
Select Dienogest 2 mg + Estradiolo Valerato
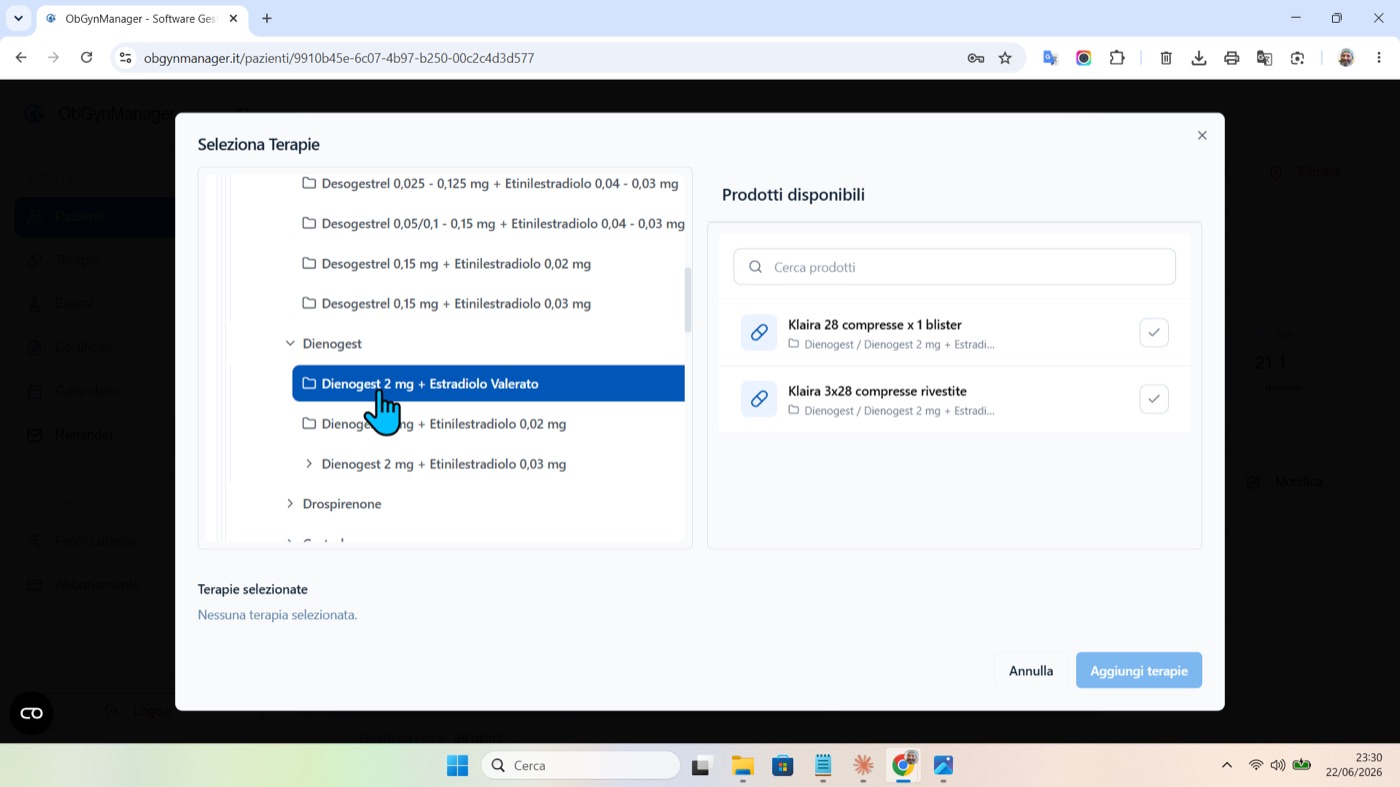coord(488,383)
